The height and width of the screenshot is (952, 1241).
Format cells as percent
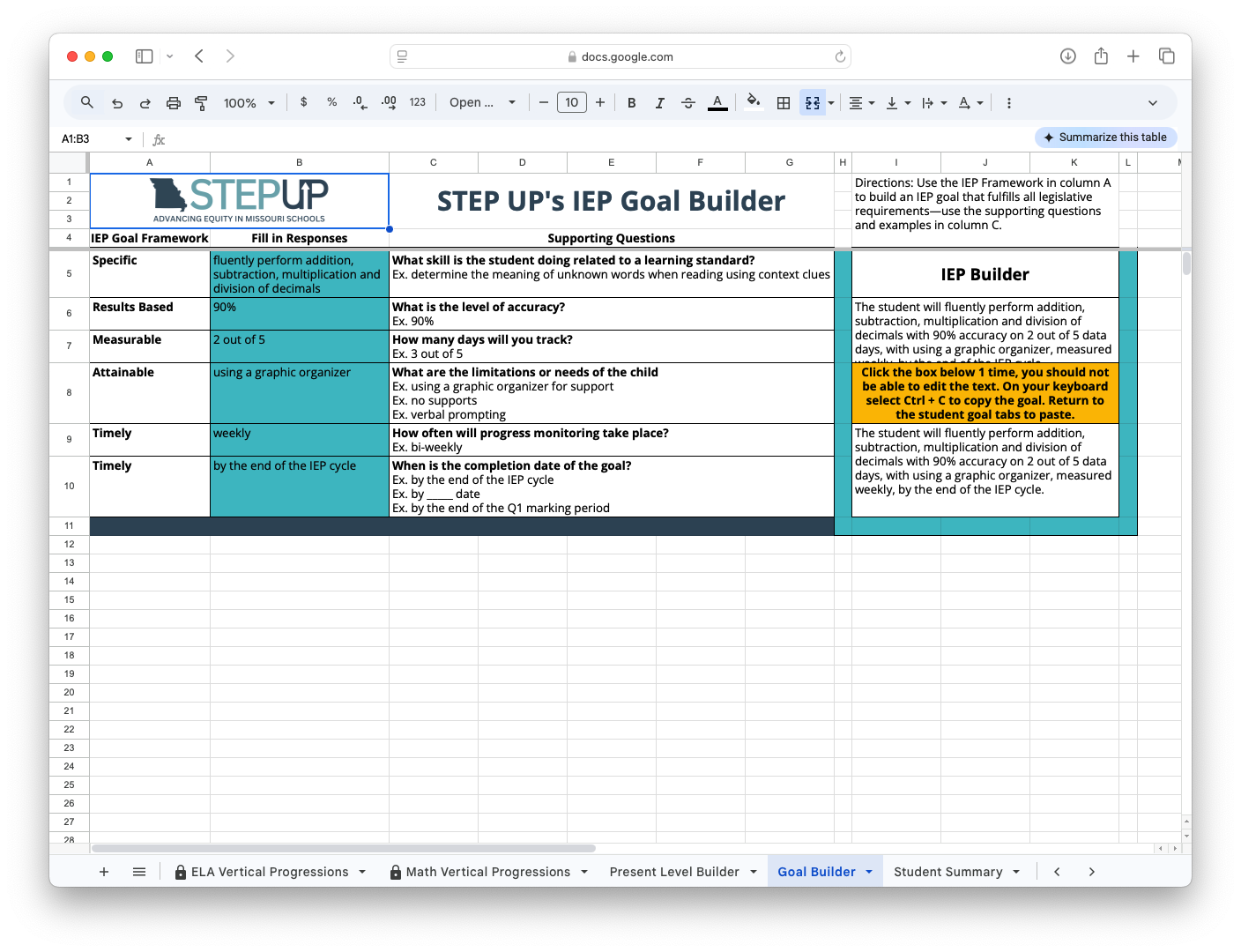(332, 102)
